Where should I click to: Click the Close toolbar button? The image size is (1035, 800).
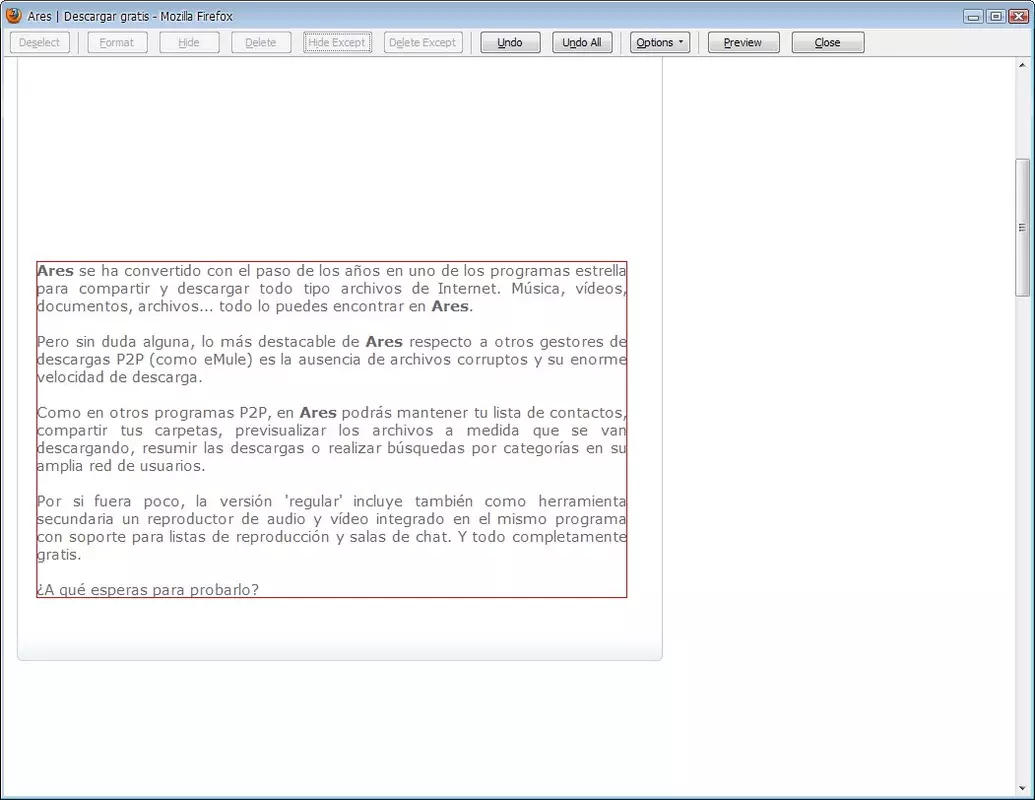tap(827, 42)
